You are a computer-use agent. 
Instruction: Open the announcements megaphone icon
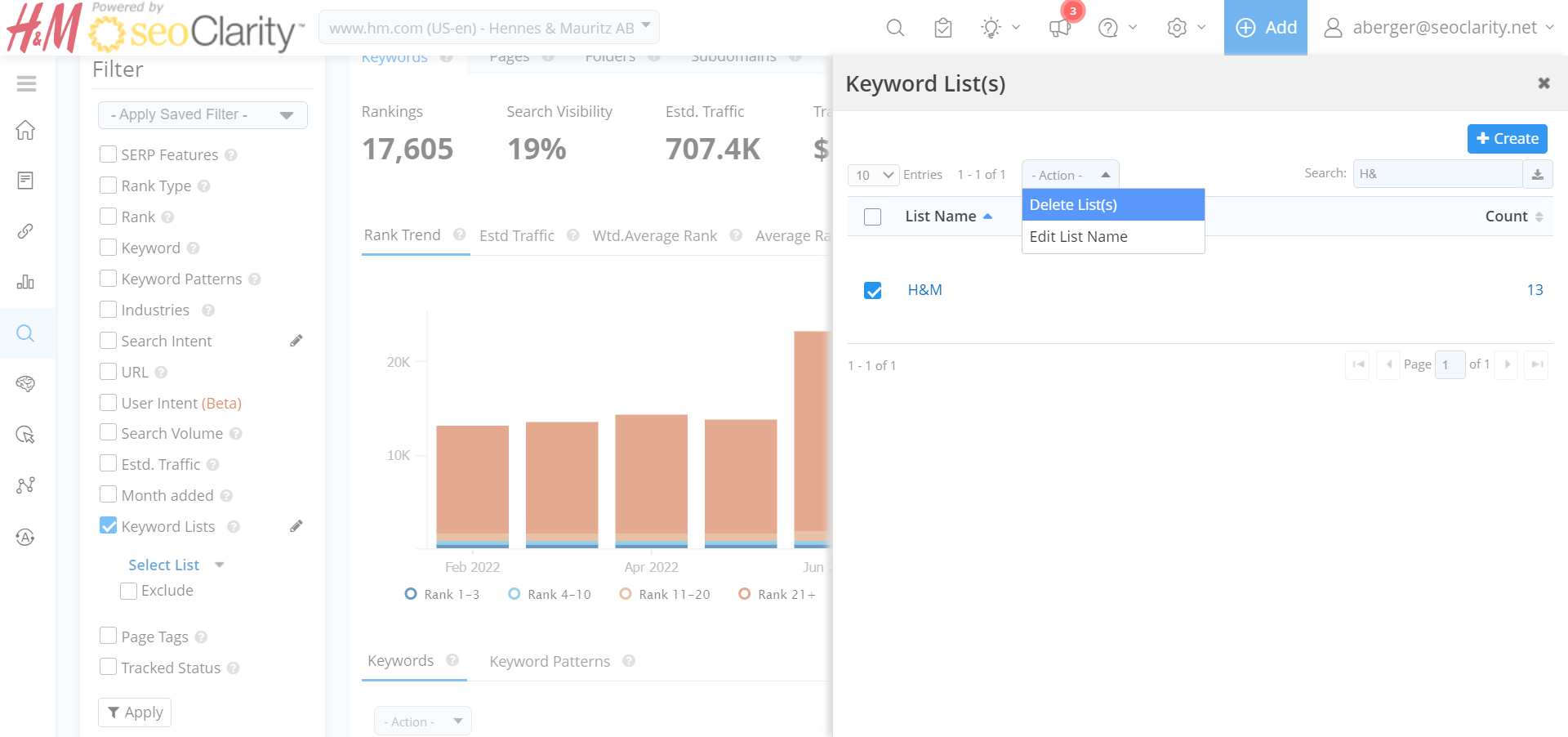pyautogui.click(x=1059, y=28)
